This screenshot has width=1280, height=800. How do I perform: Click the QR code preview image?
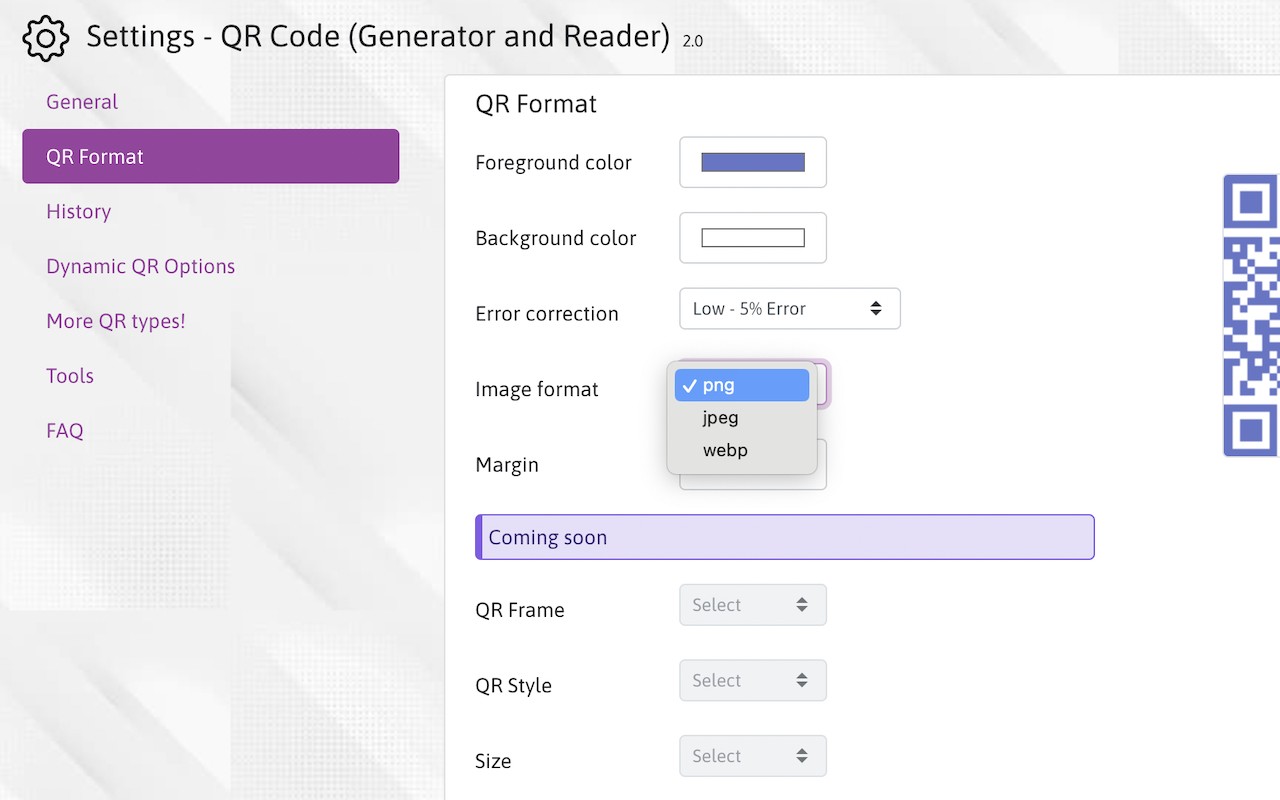click(1251, 315)
